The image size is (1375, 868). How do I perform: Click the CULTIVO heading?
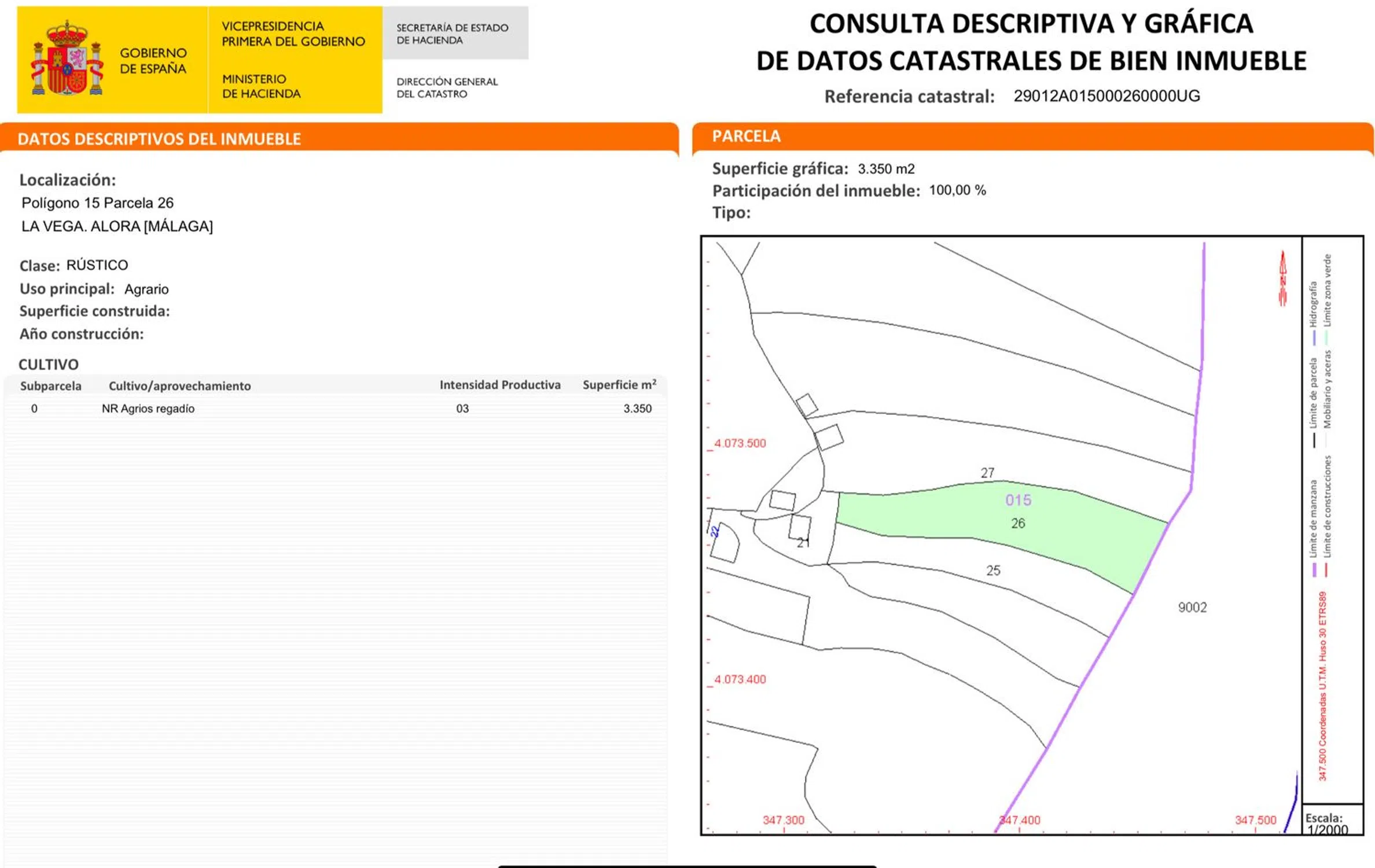click(x=49, y=365)
